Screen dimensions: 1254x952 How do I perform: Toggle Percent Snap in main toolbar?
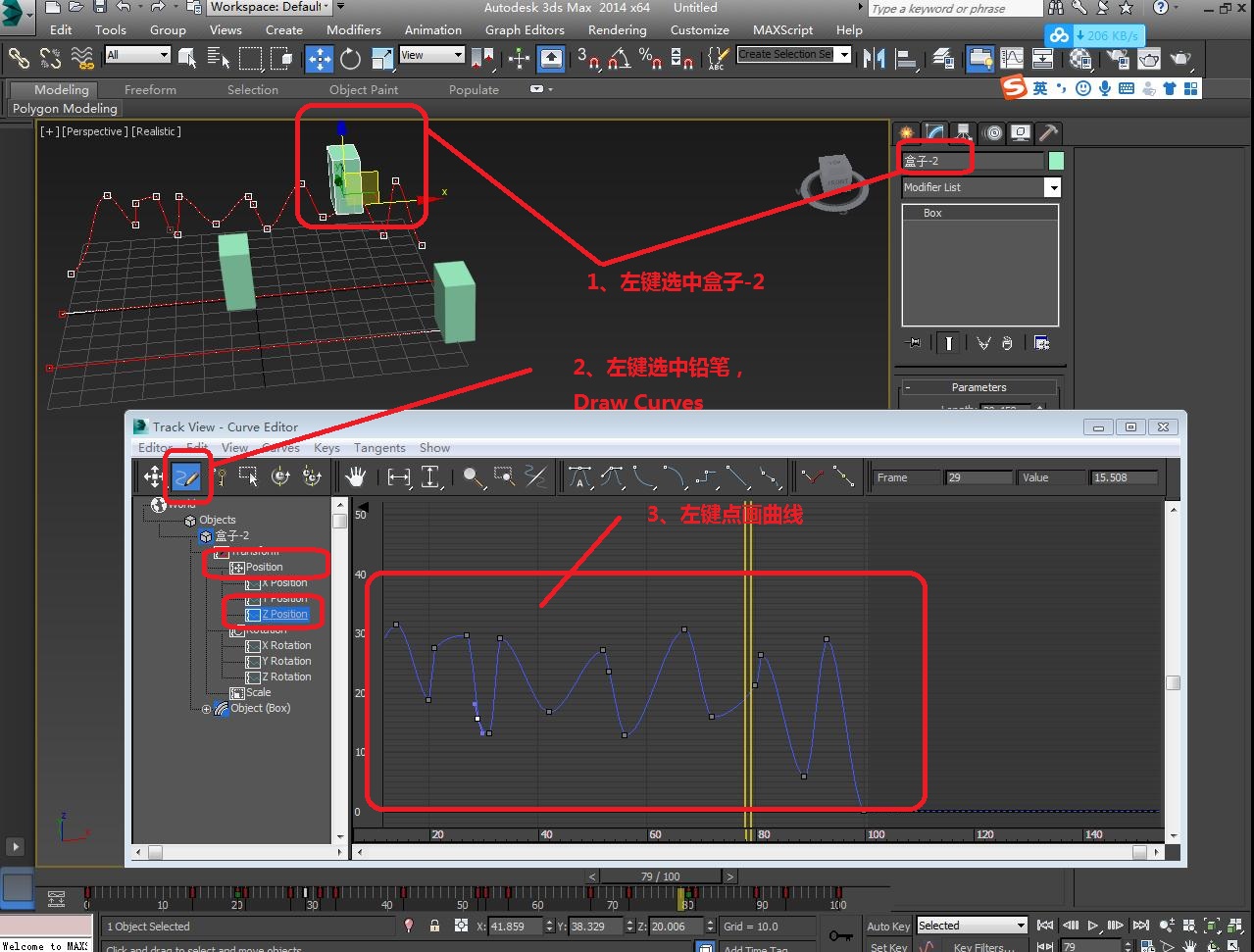pyautogui.click(x=650, y=59)
